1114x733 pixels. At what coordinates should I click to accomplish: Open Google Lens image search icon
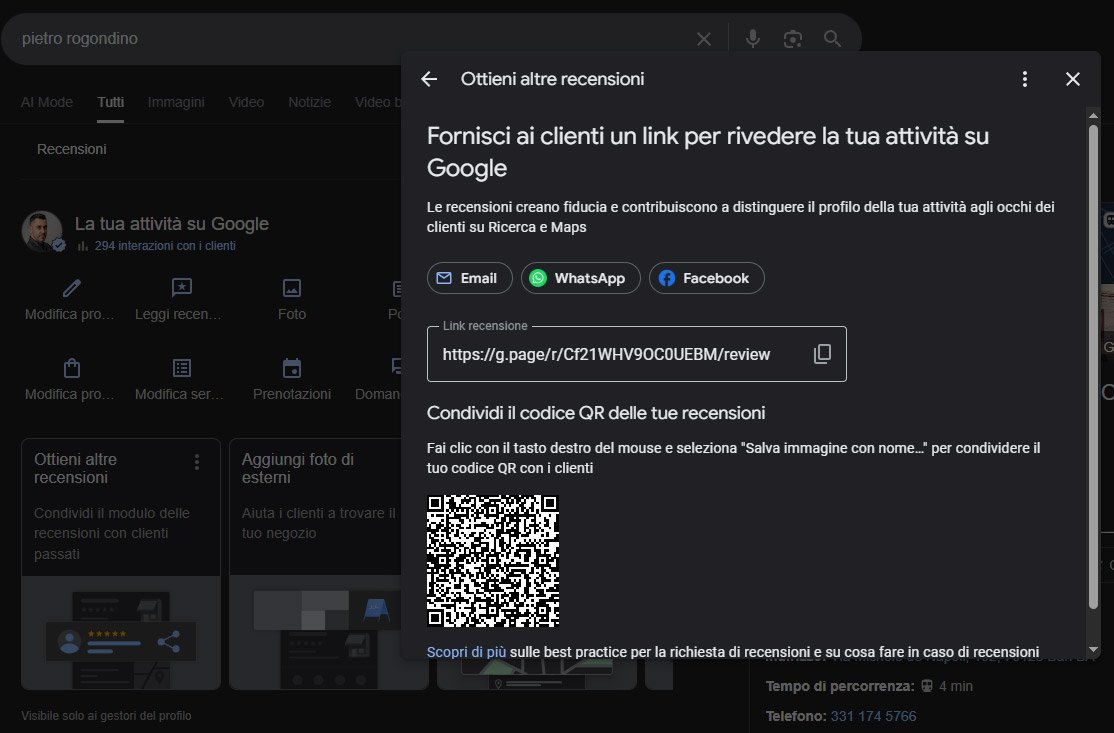(x=793, y=38)
